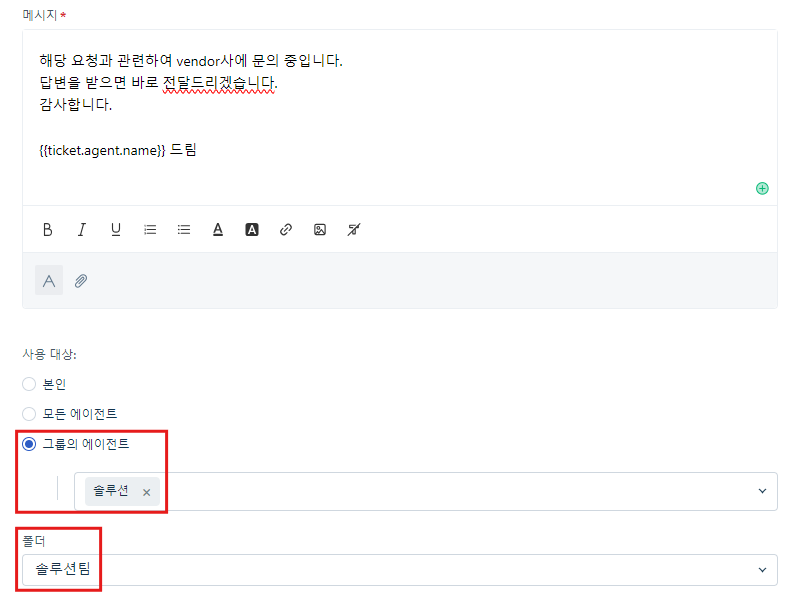Open the background highlight color tool
This screenshot has height=595, width=790.
[252, 230]
